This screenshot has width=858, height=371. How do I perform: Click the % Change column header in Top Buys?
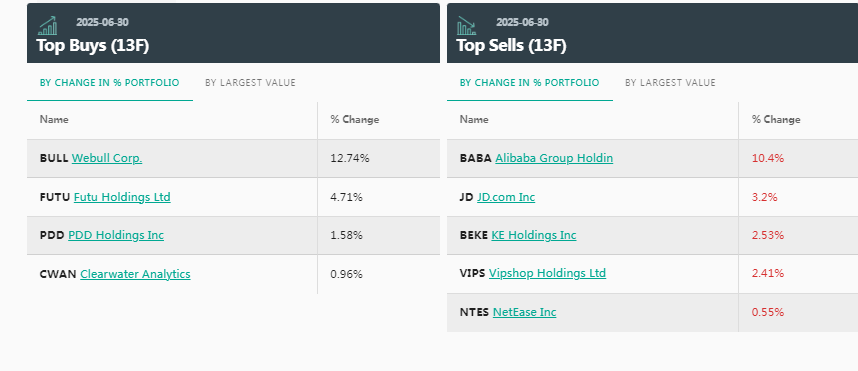(x=355, y=119)
